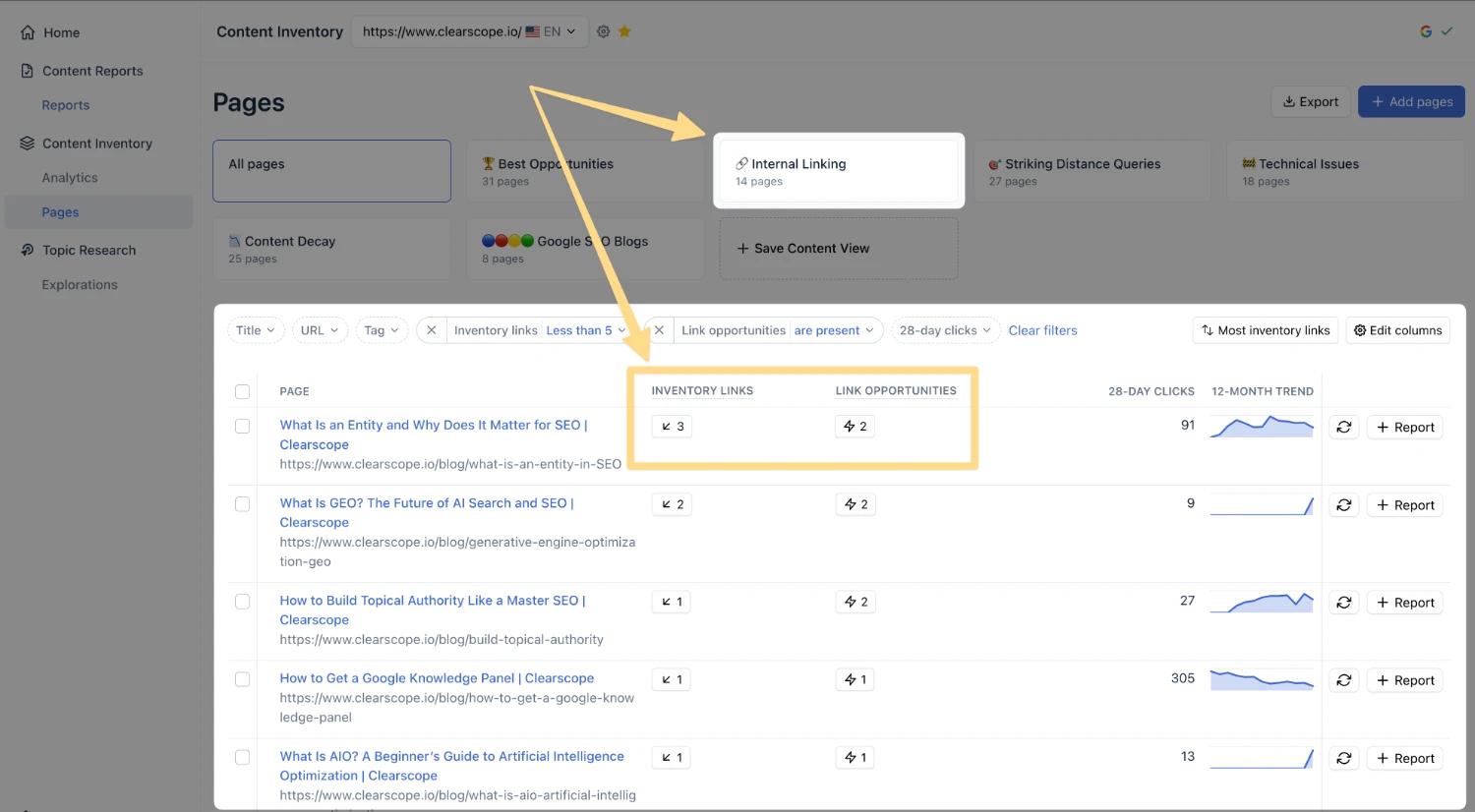1475x812 pixels.
Task: Refresh the 'What Is an Entity' row
Action: click(x=1344, y=427)
